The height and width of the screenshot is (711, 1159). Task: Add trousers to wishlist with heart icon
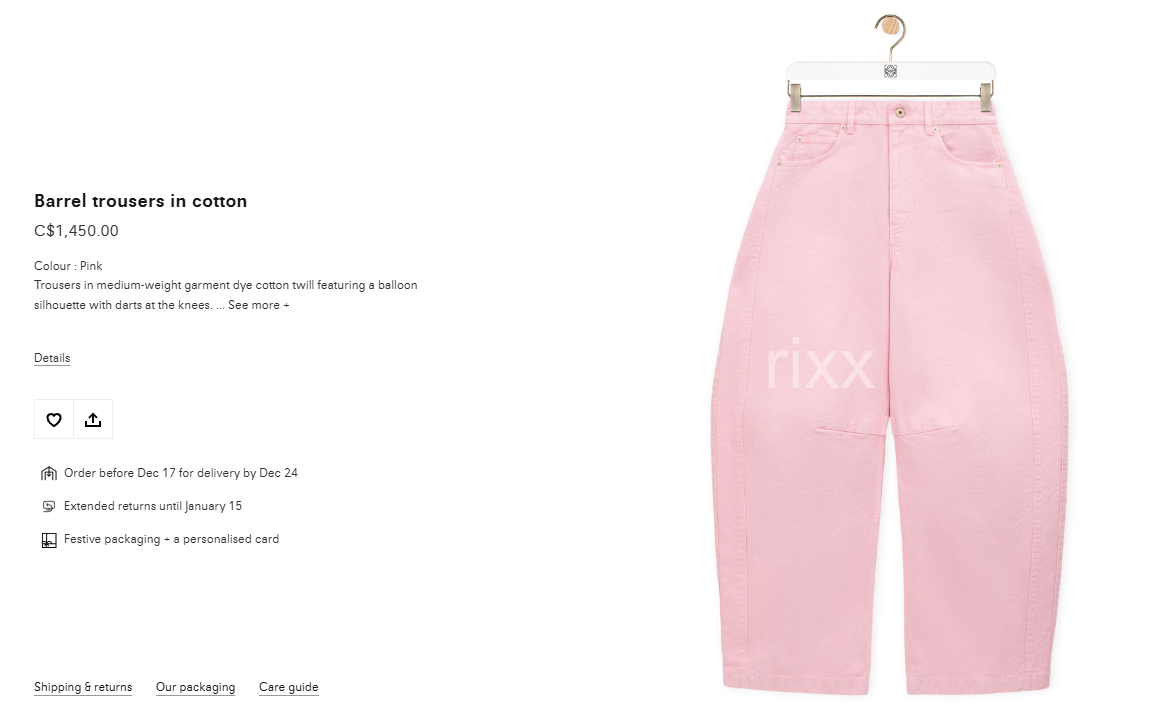(x=54, y=420)
